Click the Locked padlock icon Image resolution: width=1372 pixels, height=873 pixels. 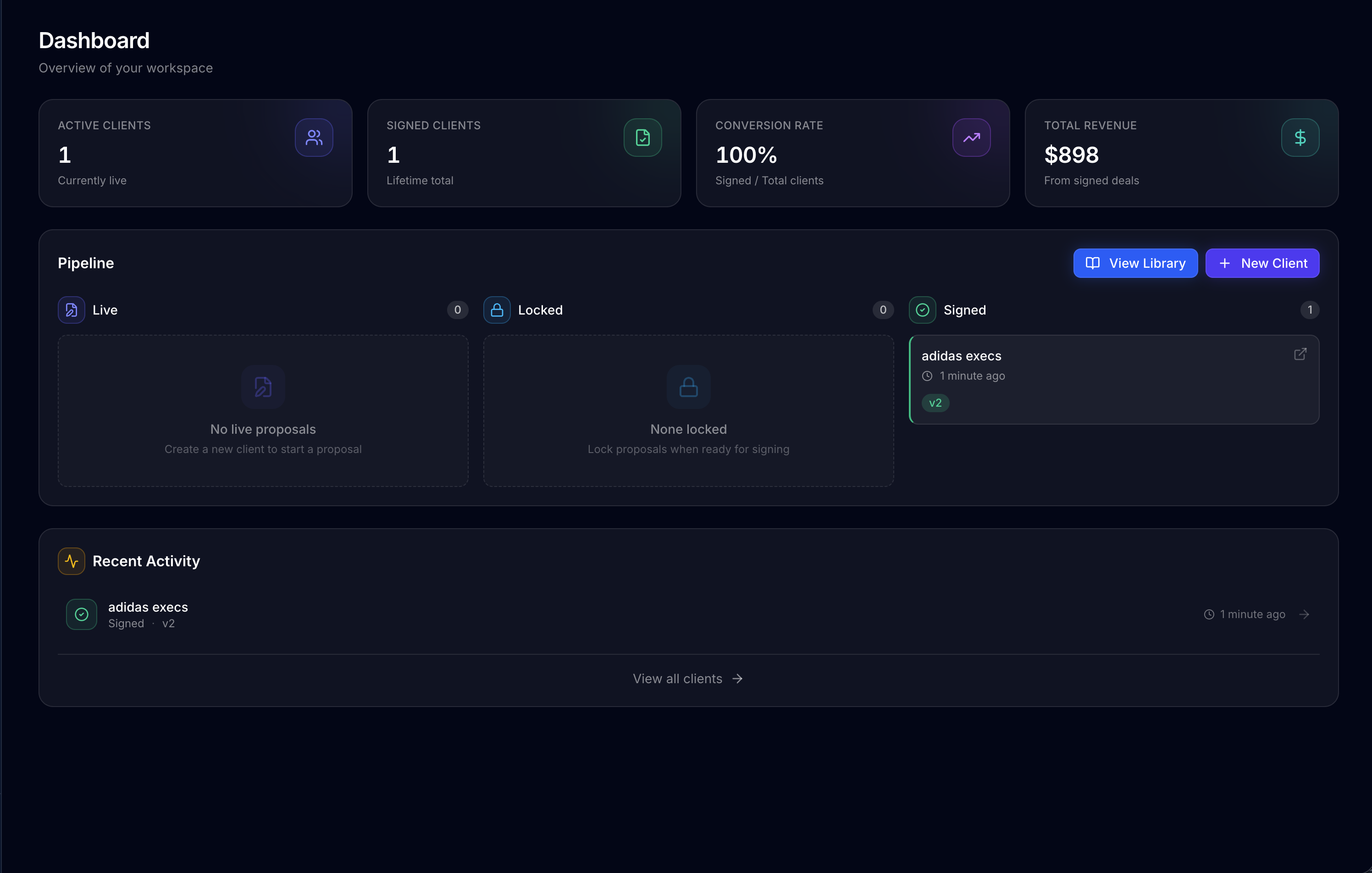click(x=496, y=309)
